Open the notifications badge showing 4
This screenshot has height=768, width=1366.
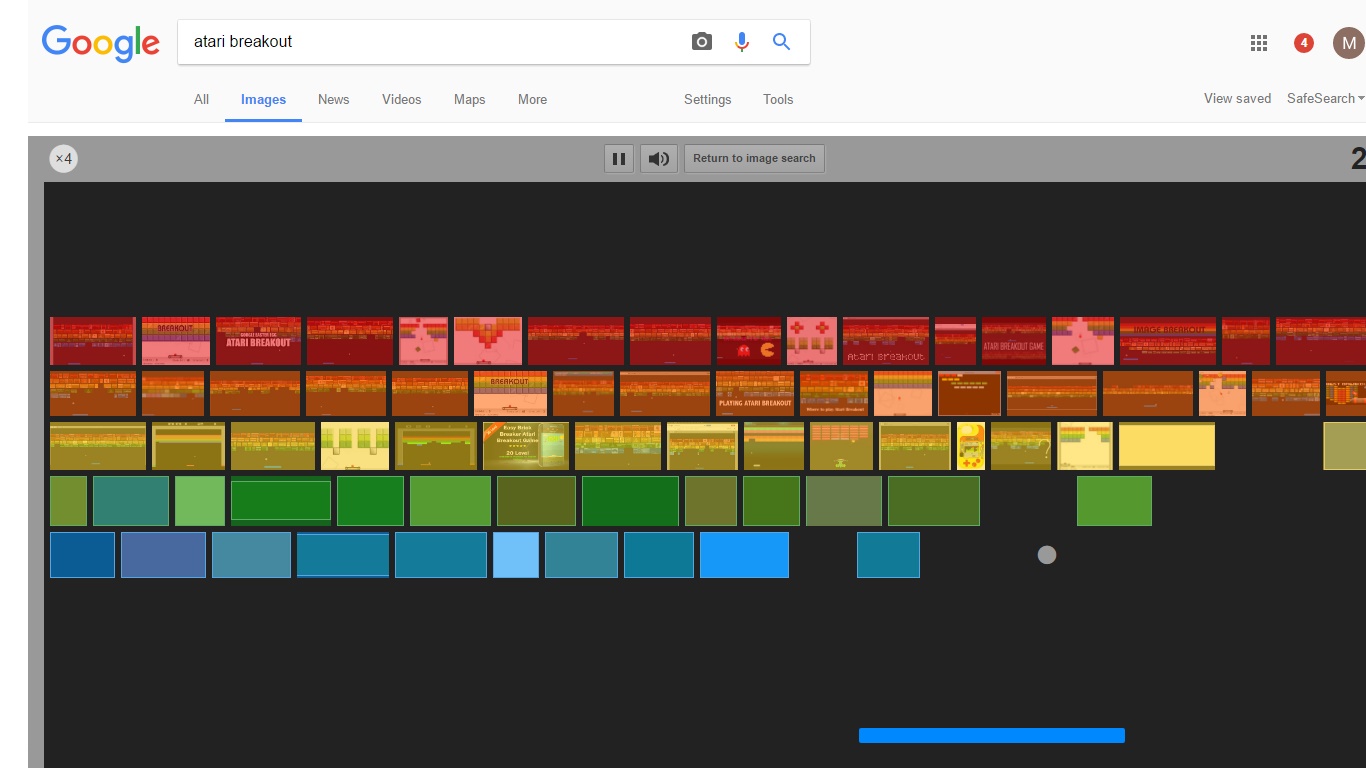click(1304, 43)
